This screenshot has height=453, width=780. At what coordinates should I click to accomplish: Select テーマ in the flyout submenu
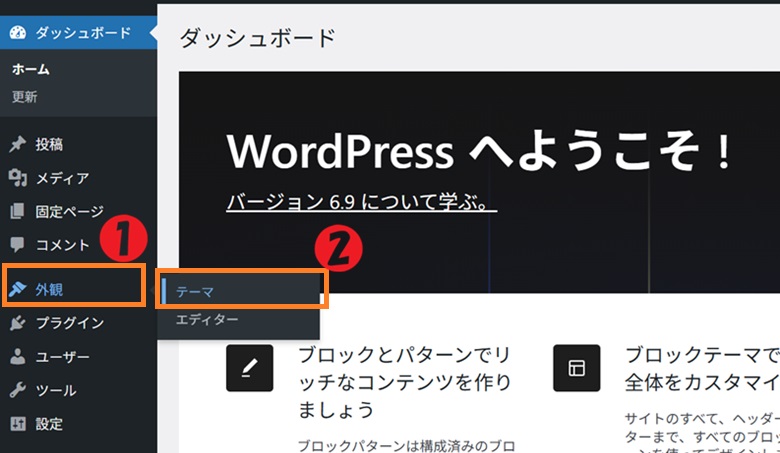coord(195,292)
